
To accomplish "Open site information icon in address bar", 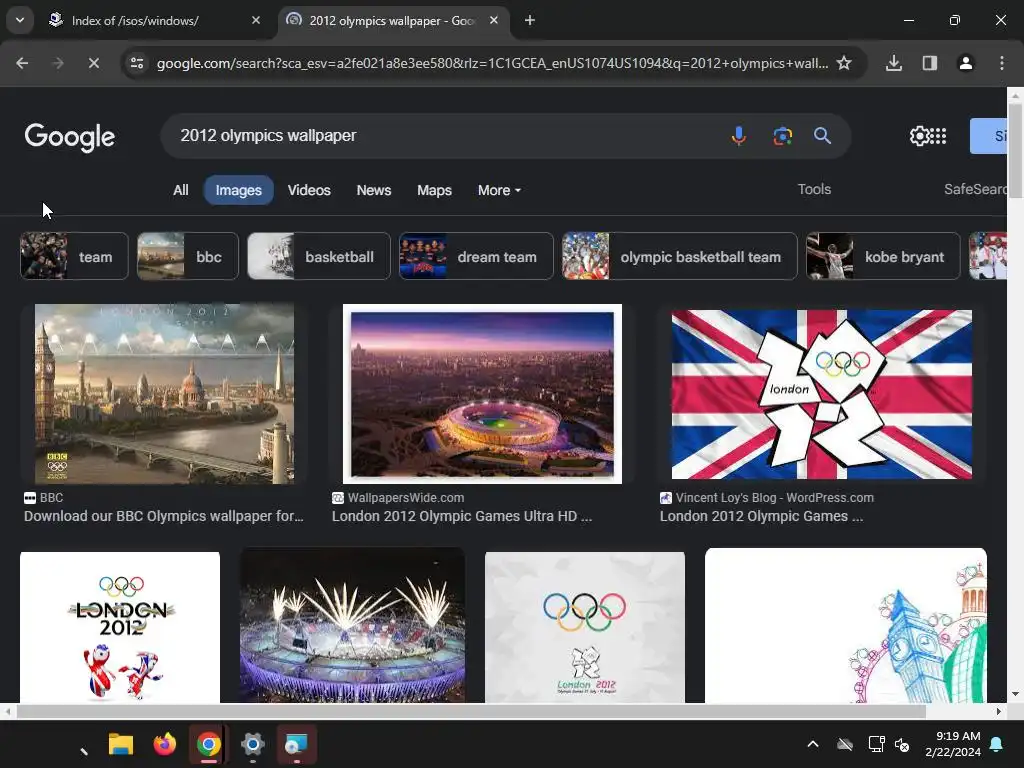I will [137, 63].
